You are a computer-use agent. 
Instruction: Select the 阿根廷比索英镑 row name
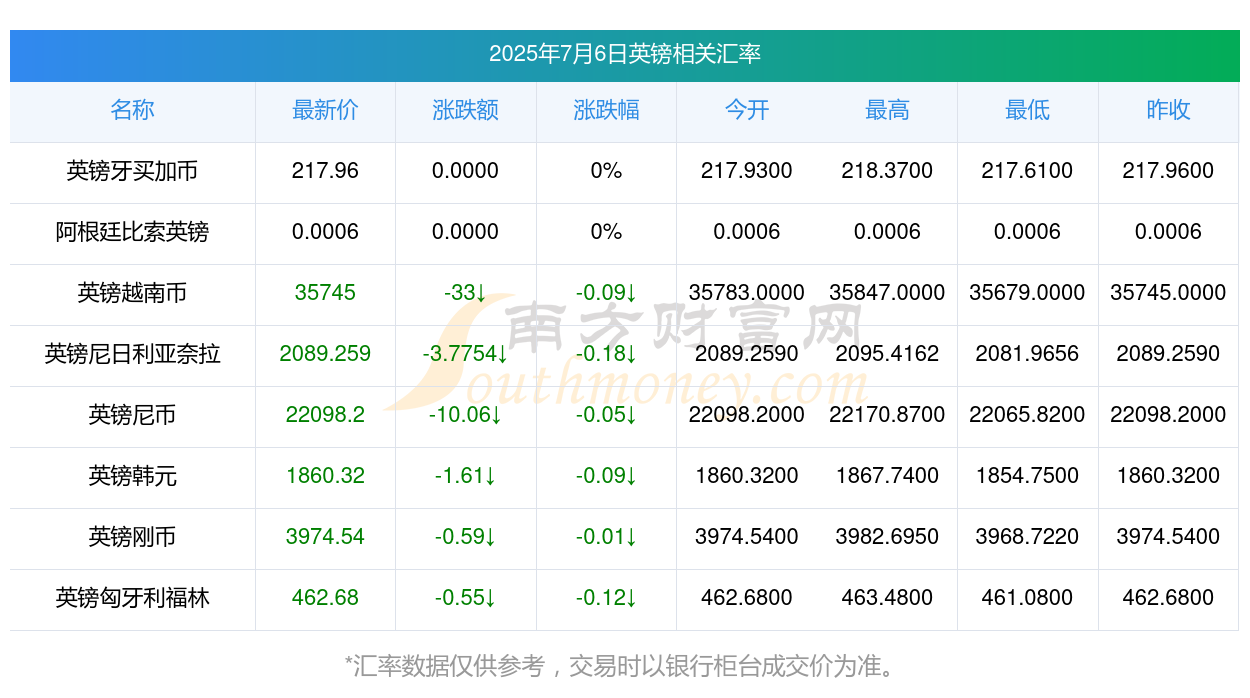[x=132, y=232]
